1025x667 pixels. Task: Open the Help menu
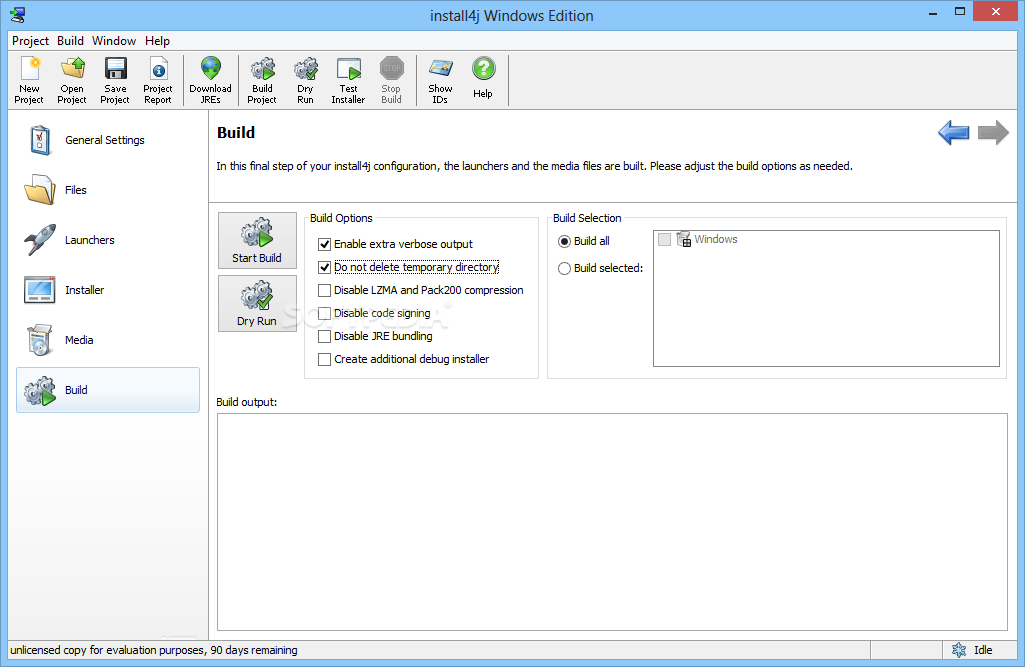158,41
